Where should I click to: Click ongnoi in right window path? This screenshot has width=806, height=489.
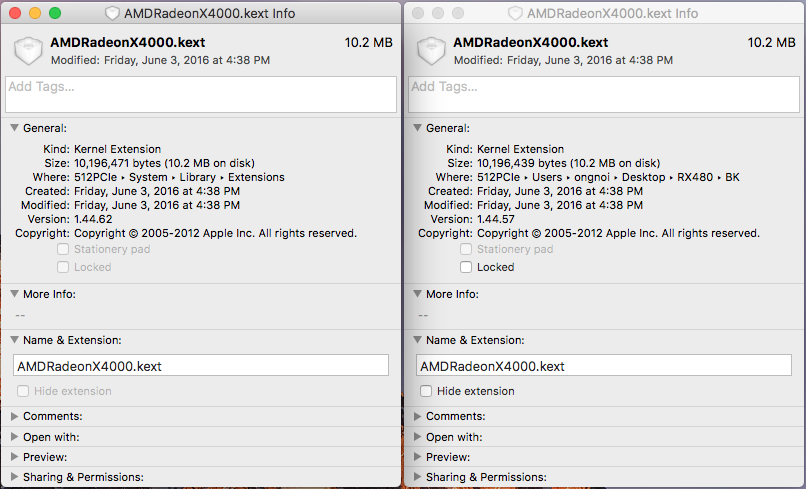click(592, 177)
